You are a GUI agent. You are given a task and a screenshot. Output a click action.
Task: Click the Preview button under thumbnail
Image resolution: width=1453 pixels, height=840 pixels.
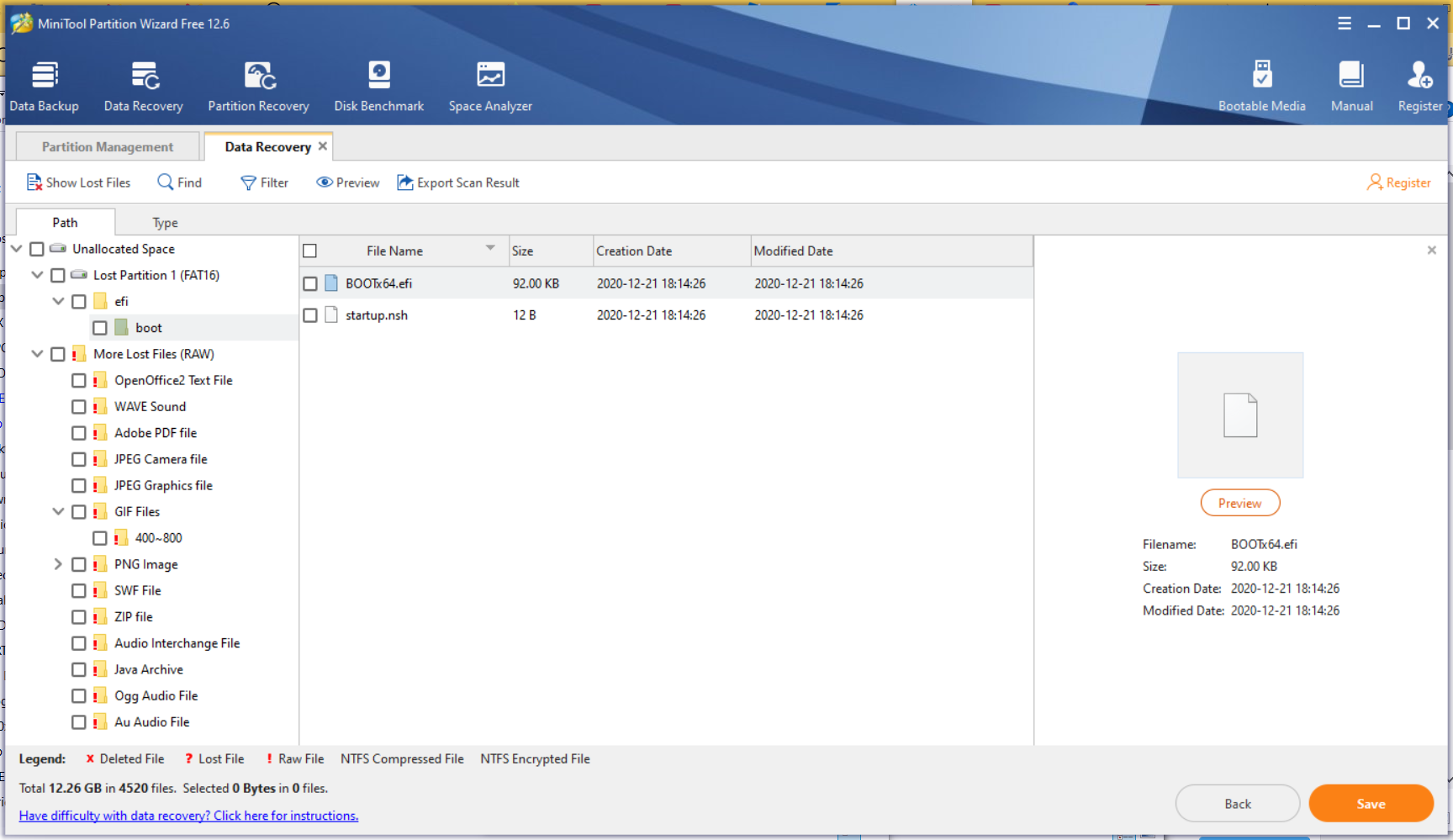tap(1240, 503)
